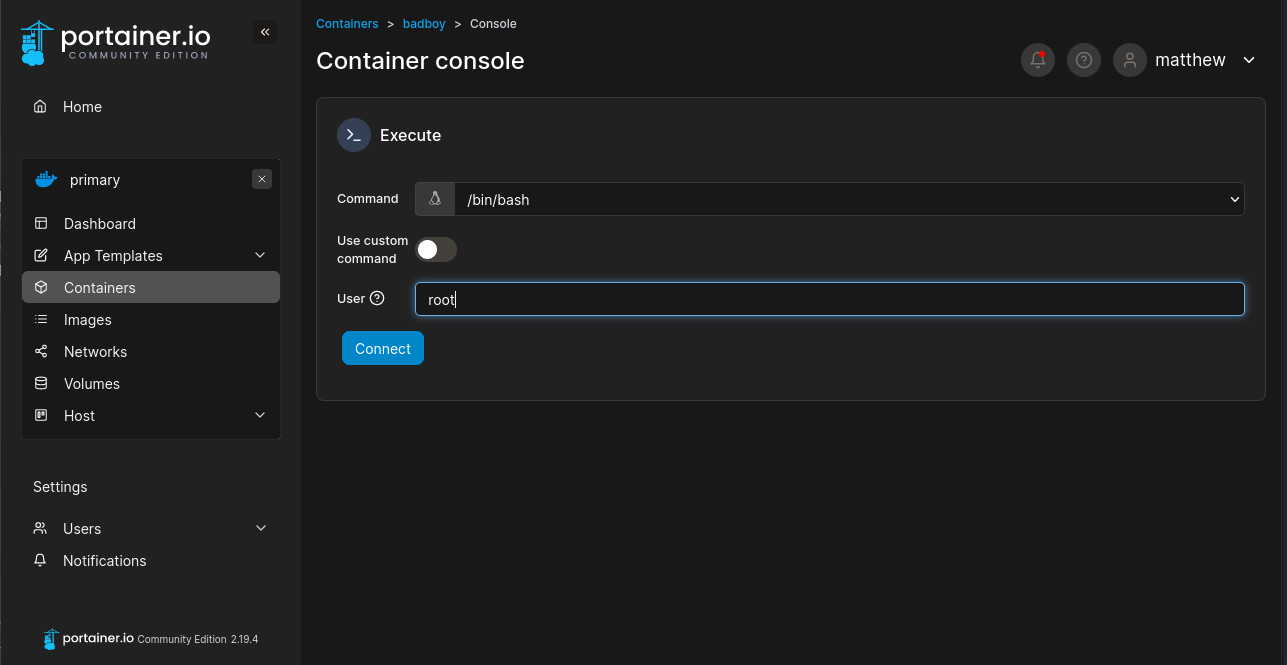This screenshot has width=1287, height=665.
Task: Expand the Users settings submenu
Action: 261,528
